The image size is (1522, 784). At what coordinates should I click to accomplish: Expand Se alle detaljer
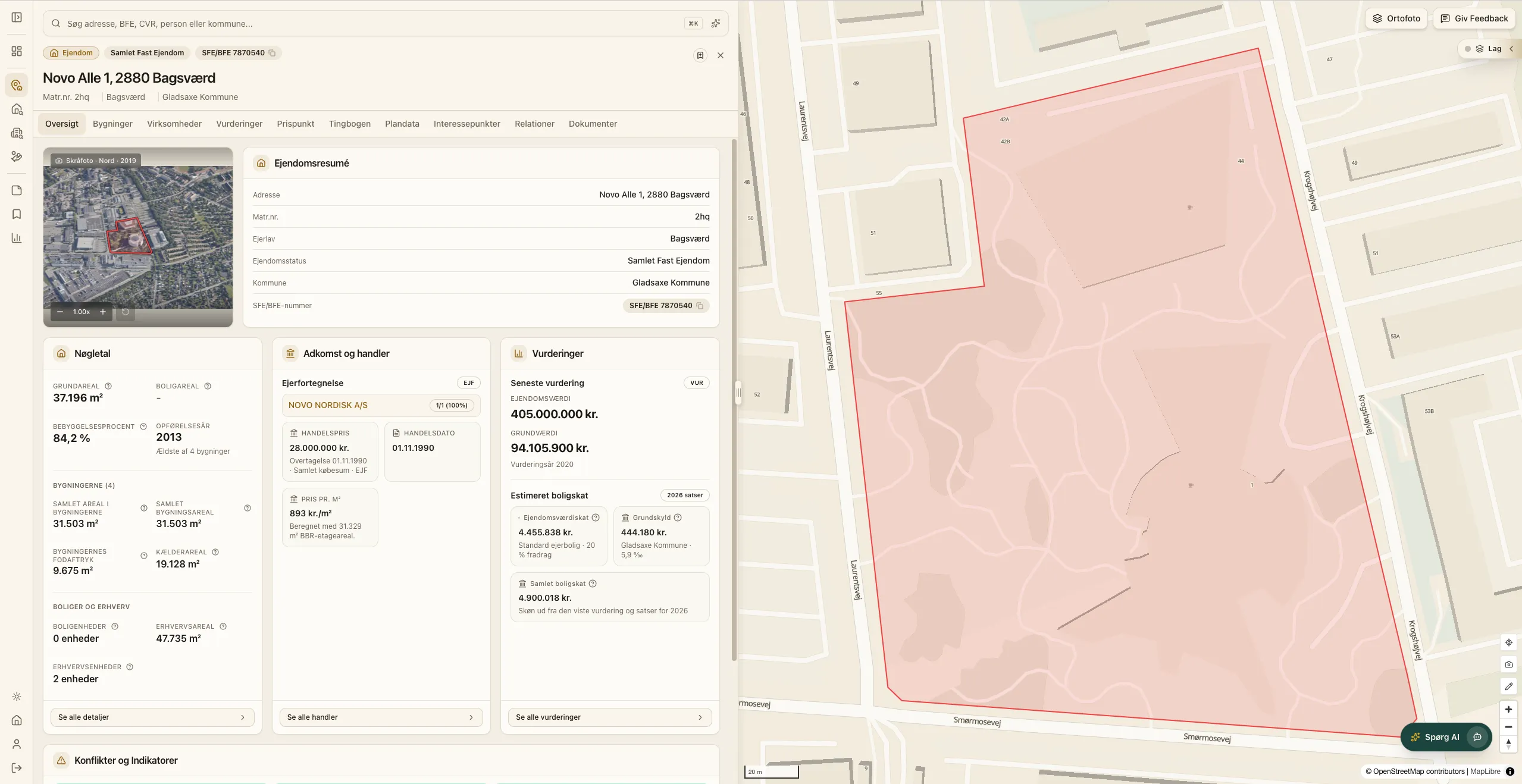pyautogui.click(x=152, y=717)
